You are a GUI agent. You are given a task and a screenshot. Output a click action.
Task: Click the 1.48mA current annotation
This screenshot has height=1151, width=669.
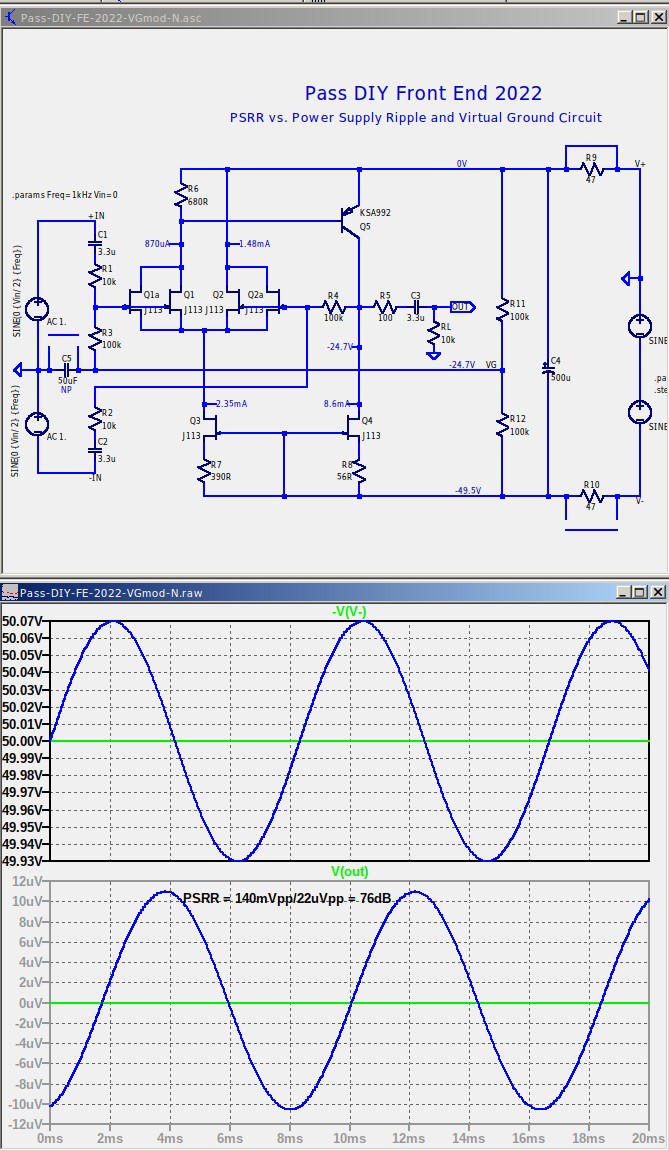254,244
